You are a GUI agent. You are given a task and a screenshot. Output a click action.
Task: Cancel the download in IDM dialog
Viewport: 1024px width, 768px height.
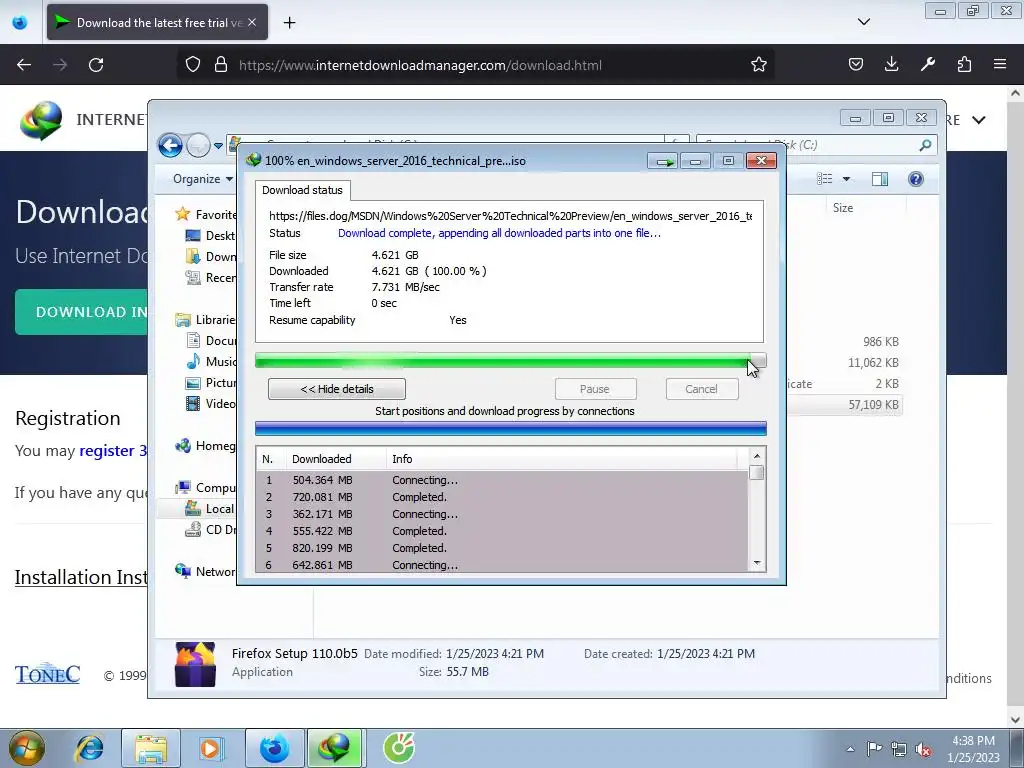click(701, 389)
